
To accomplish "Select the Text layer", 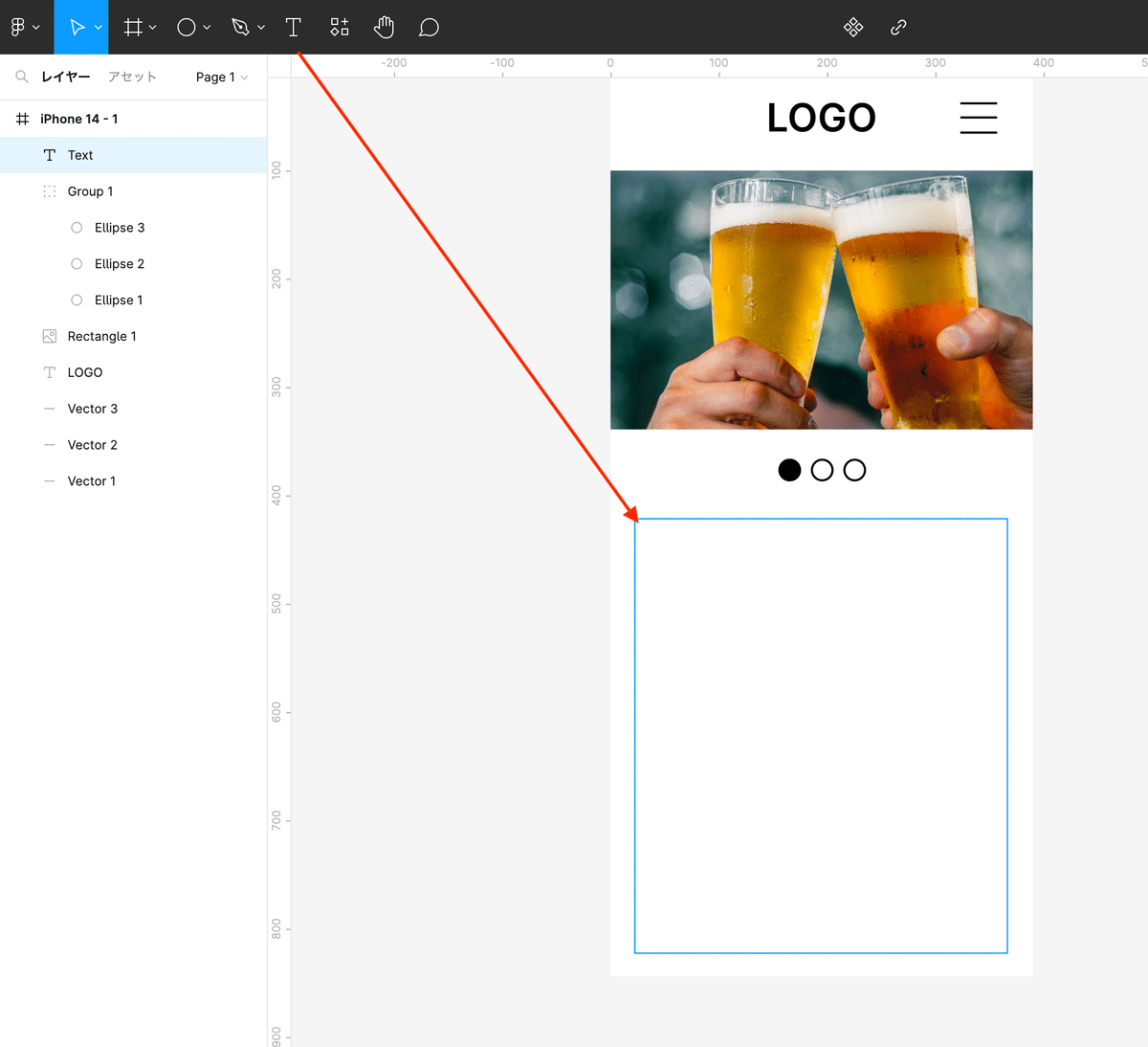I will pyautogui.click(x=133, y=155).
